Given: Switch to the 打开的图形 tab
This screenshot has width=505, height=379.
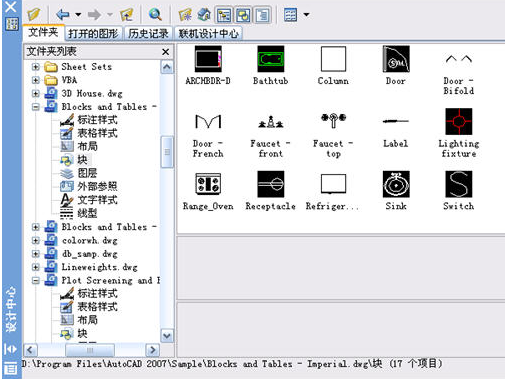Looking at the screenshot, I should 93,33.
